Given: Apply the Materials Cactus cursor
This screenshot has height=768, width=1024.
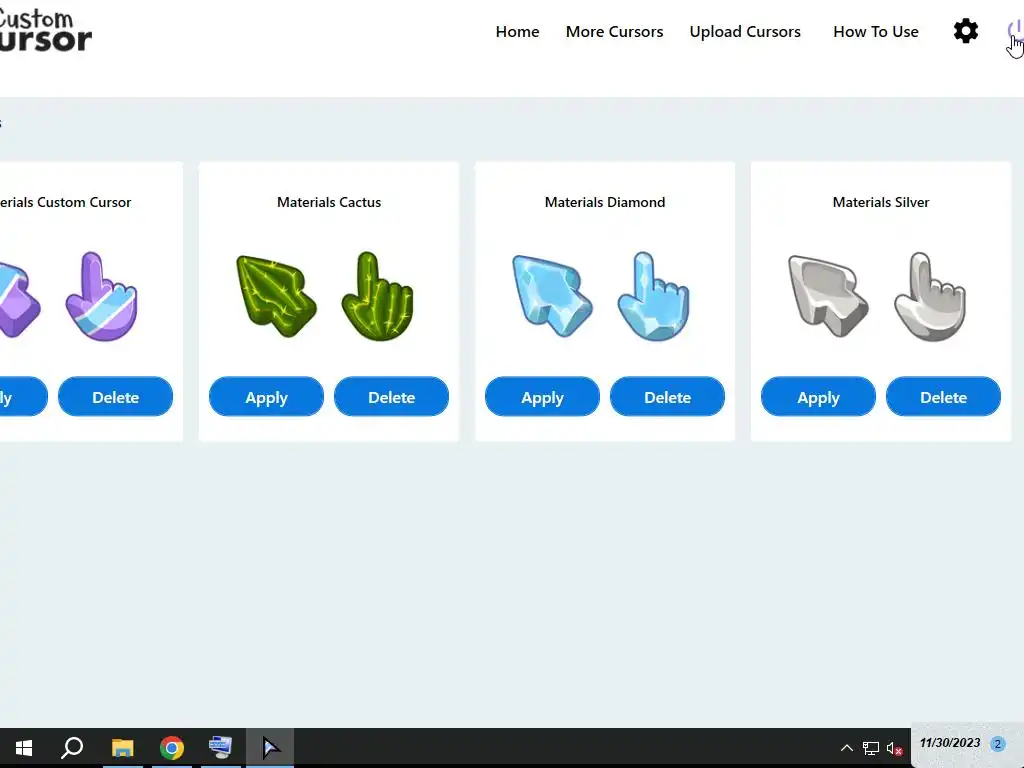Looking at the screenshot, I should click(x=266, y=396).
